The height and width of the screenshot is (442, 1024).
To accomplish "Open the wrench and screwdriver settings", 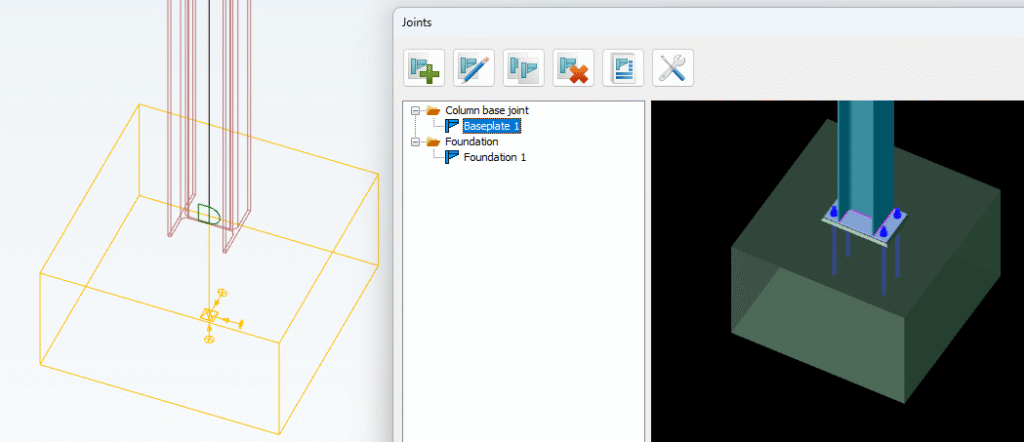I will [673, 68].
